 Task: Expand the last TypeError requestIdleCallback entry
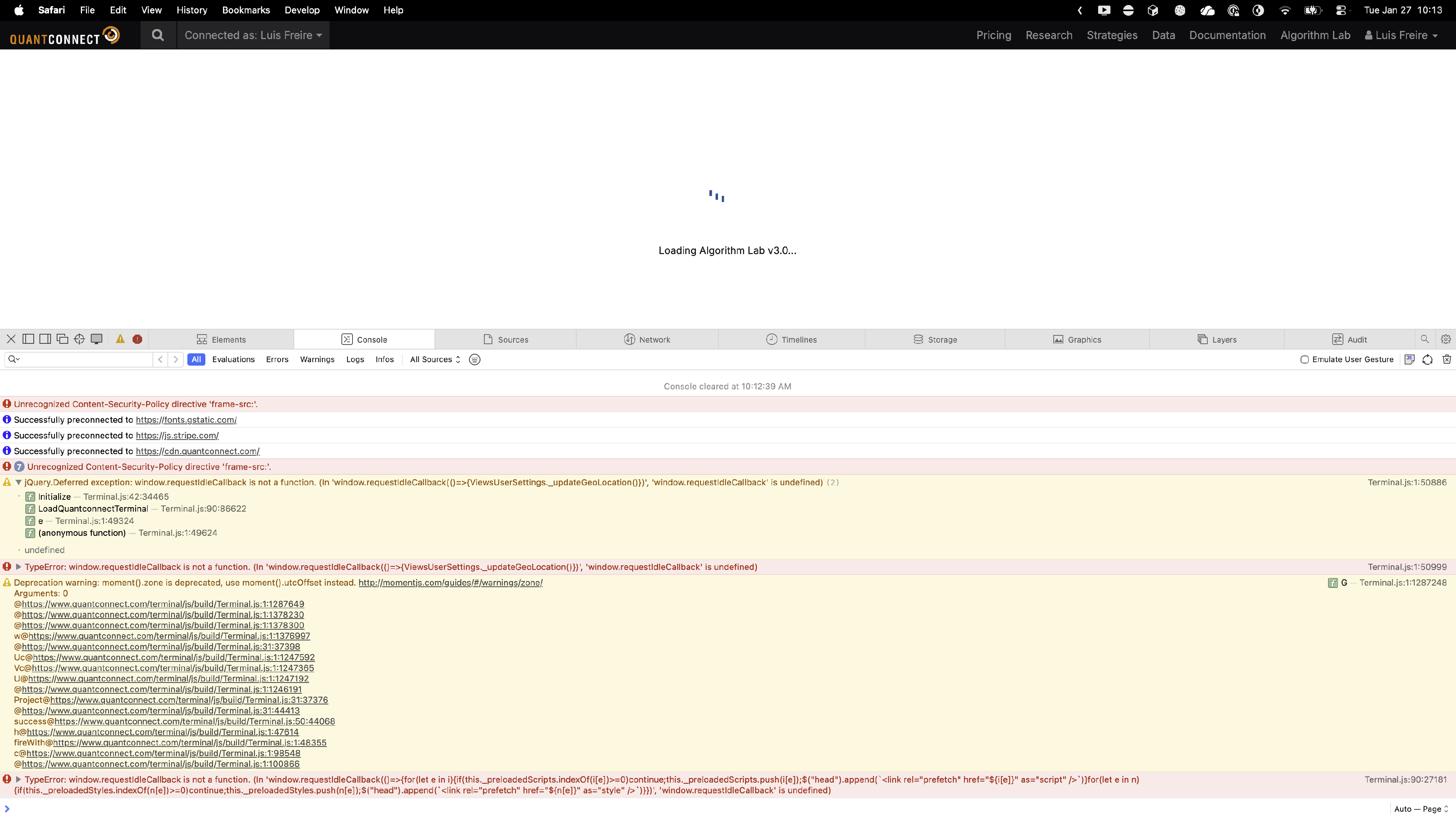tap(18, 780)
